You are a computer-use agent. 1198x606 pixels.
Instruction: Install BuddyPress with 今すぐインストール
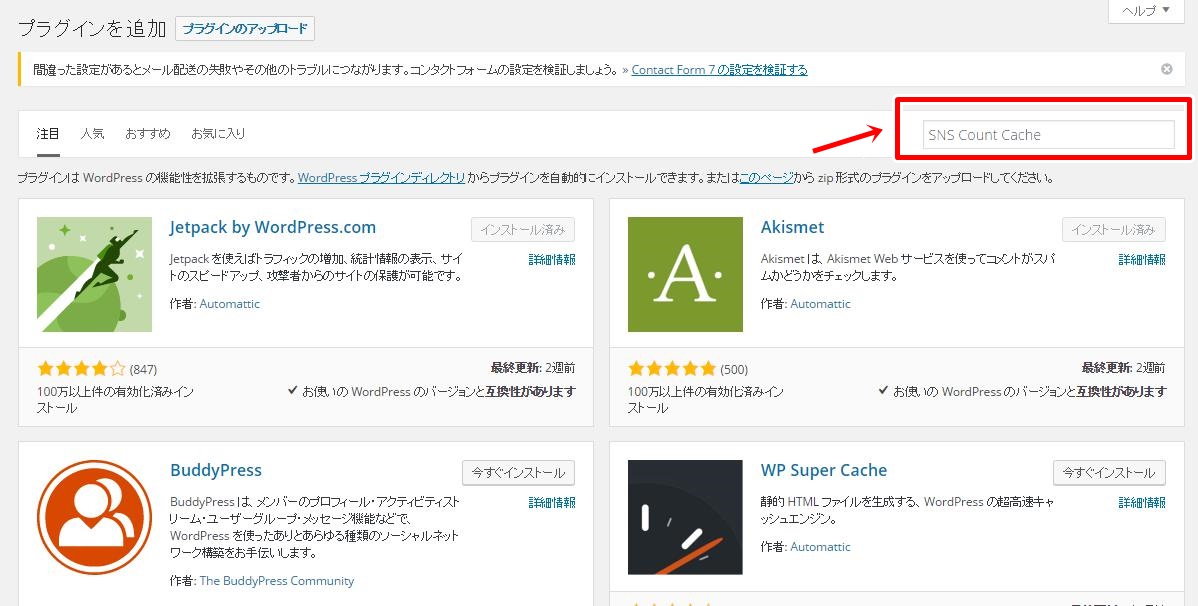click(x=519, y=472)
